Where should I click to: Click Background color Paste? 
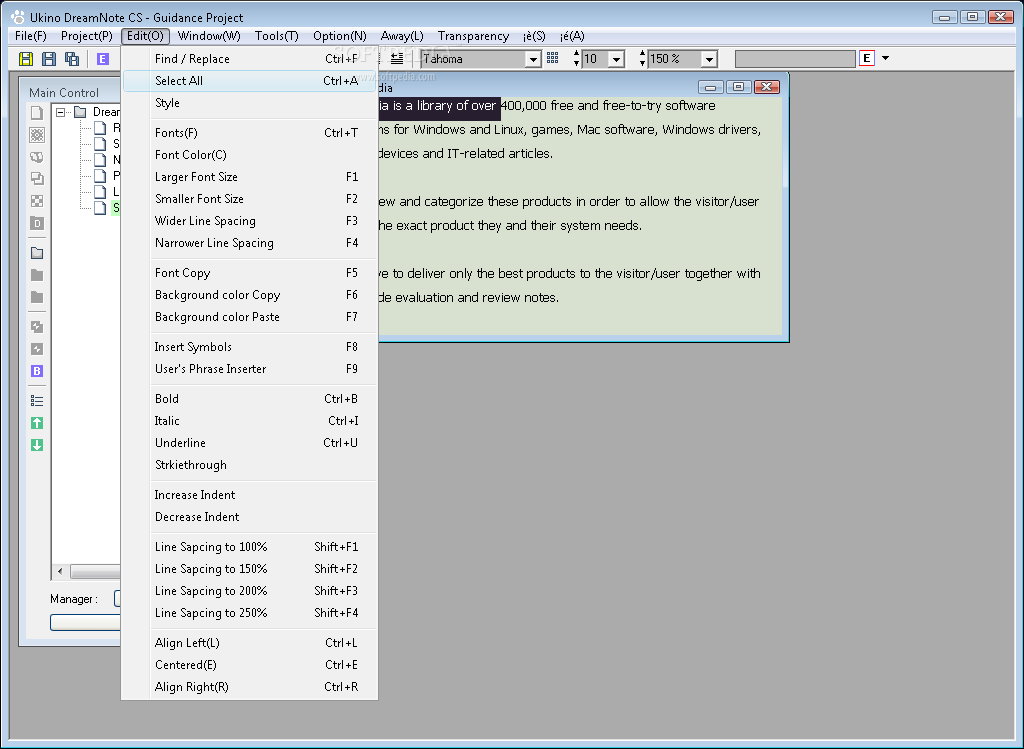tap(249, 317)
